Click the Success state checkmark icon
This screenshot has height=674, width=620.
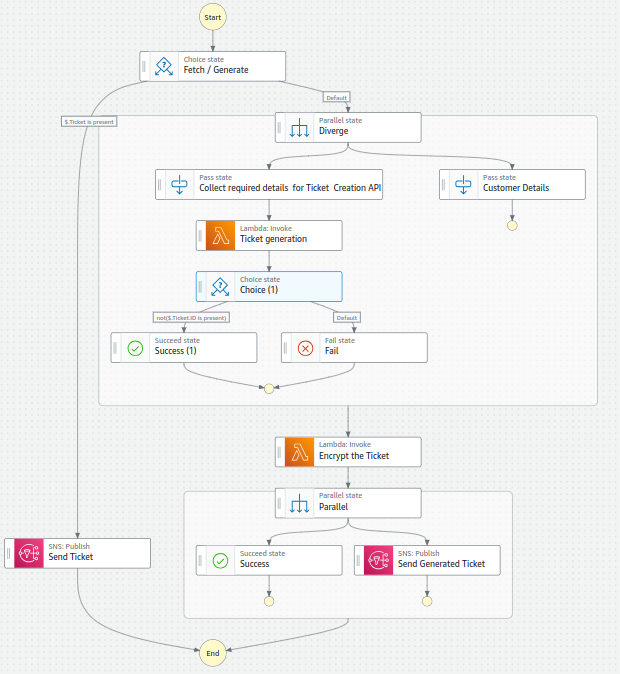(220, 561)
